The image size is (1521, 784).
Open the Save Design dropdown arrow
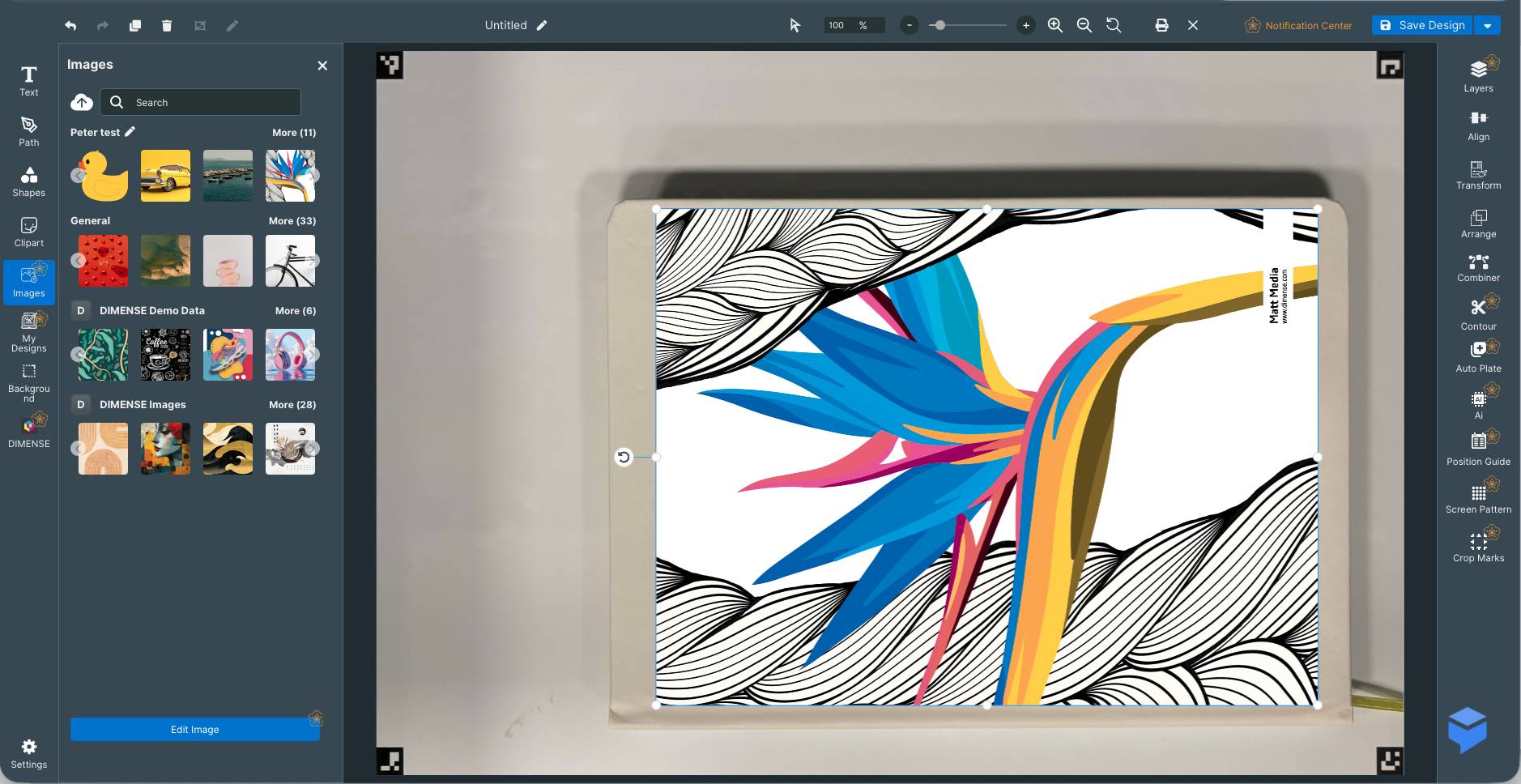pos(1488,26)
